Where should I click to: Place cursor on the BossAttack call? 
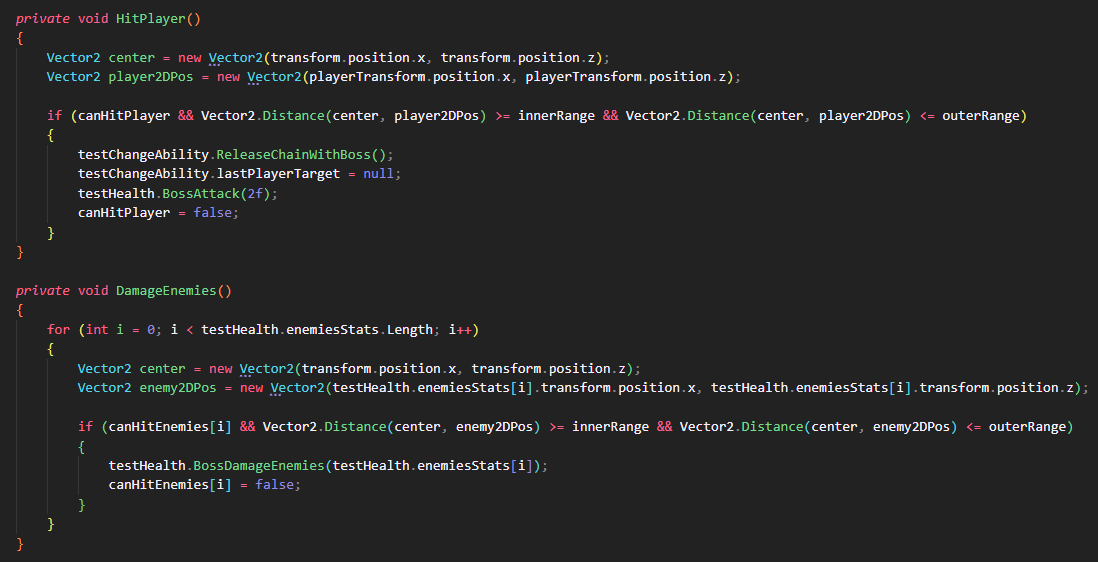click(201, 192)
